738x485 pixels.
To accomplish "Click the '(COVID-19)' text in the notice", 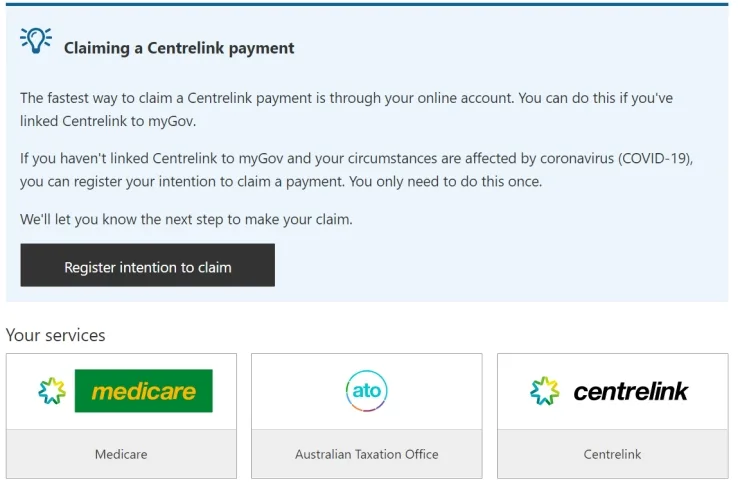I will point(657,159).
